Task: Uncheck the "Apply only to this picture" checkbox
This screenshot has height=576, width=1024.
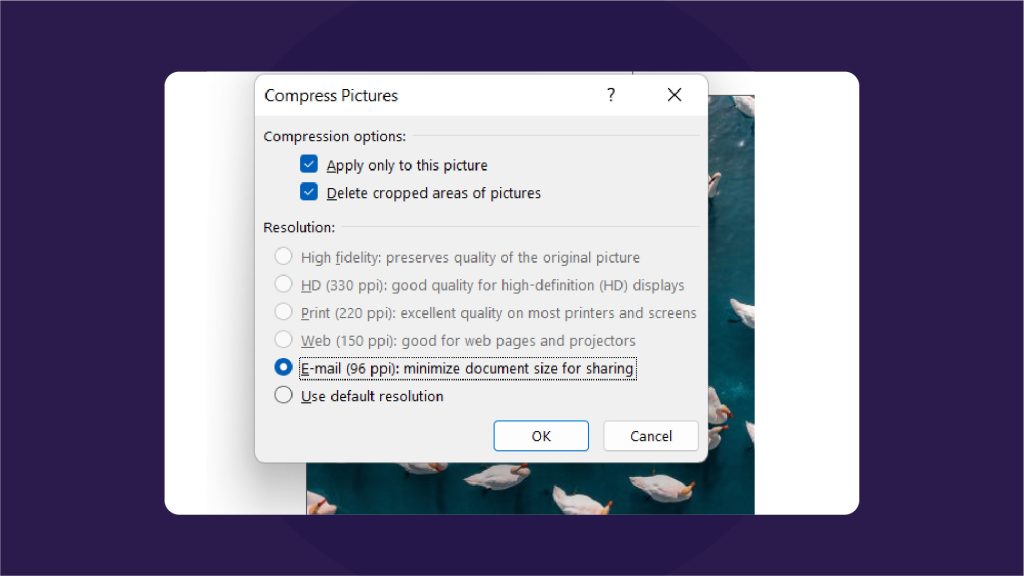Action: coord(309,165)
